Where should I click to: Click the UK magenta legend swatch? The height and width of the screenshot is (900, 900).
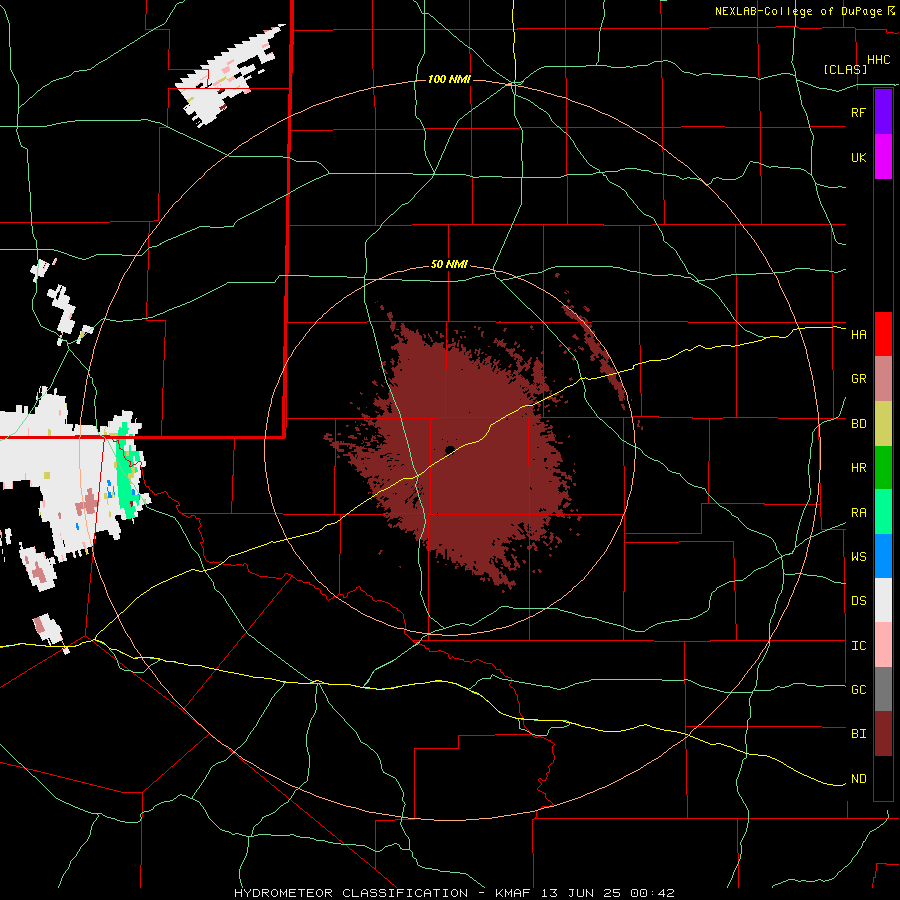[x=883, y=157]
